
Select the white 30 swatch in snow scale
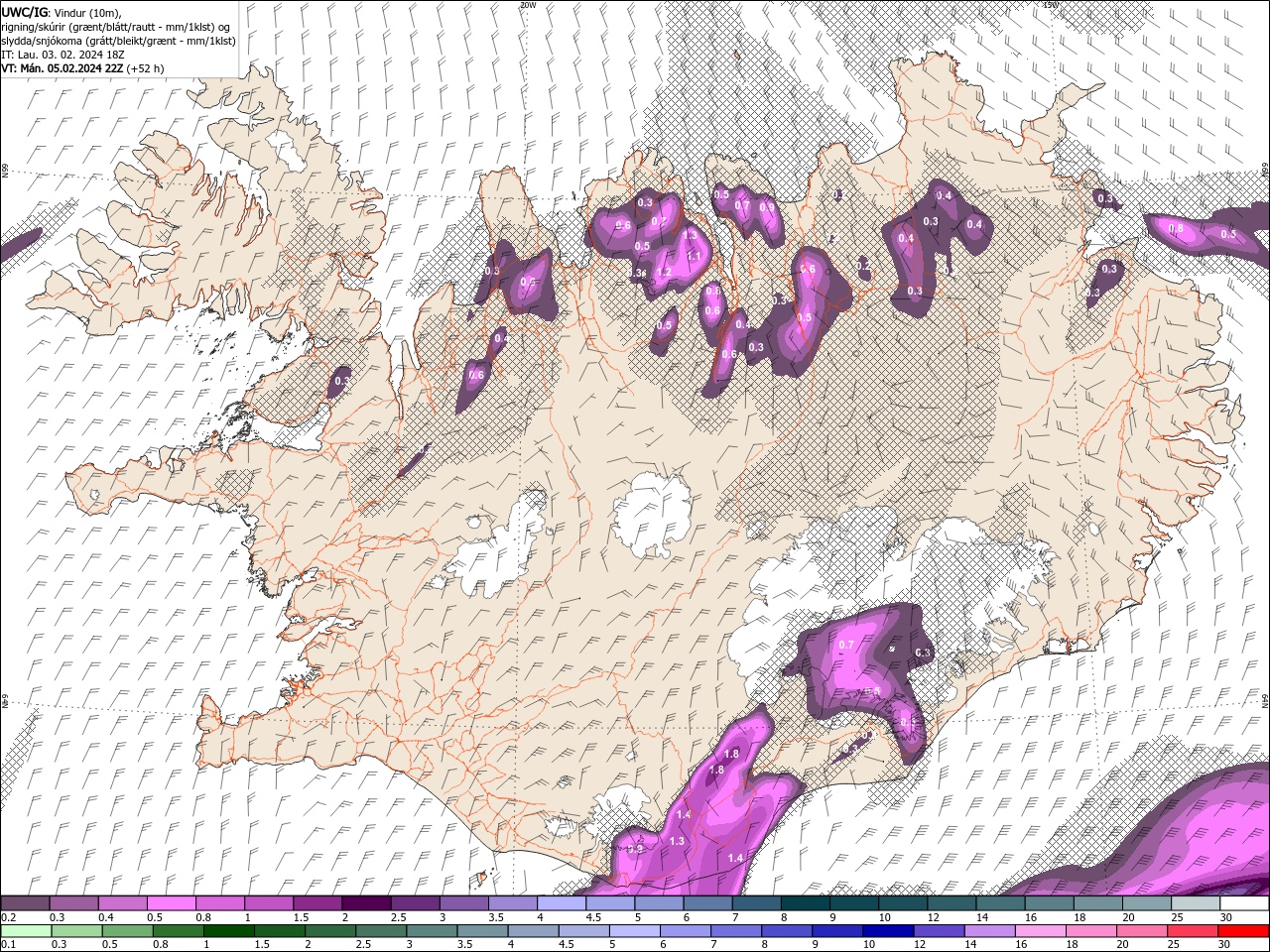click(x=1245, y=903)
